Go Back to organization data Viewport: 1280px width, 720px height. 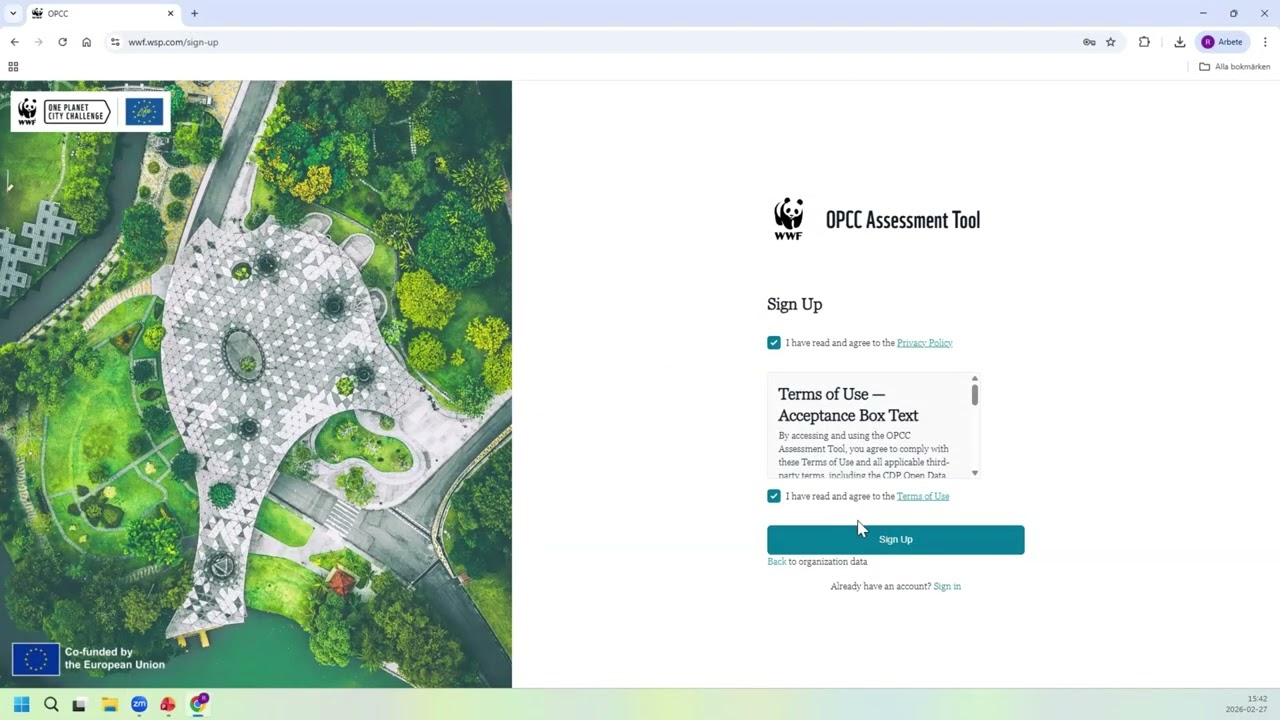point(776,562)
